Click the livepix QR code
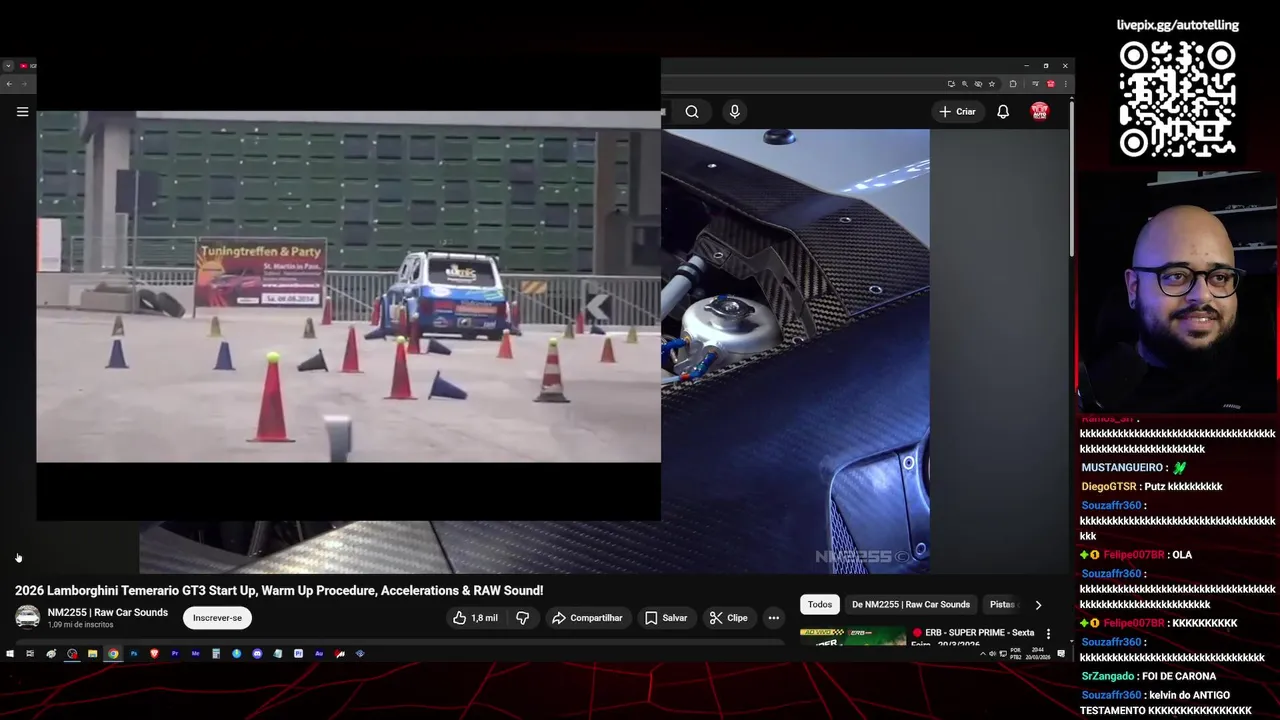 tap(1178, 98)
